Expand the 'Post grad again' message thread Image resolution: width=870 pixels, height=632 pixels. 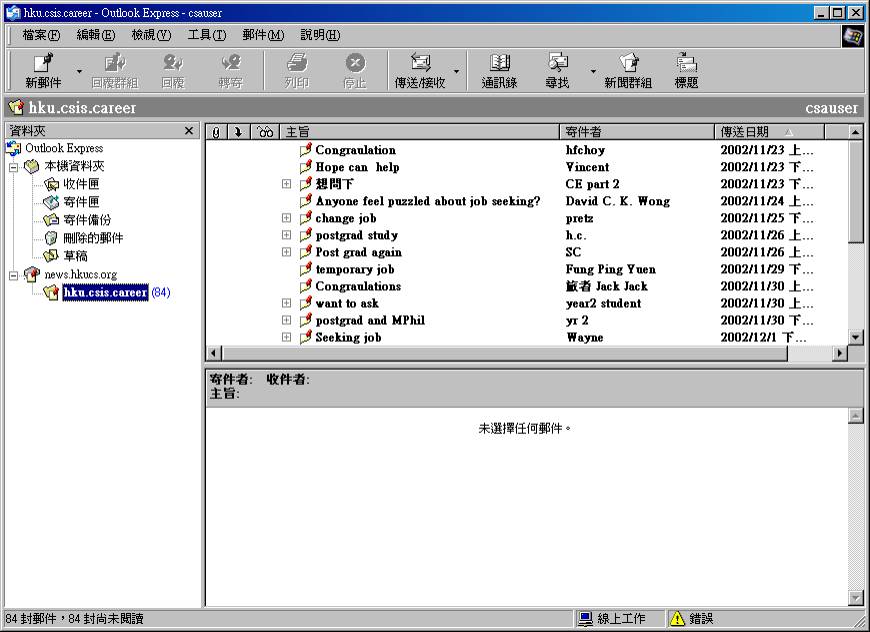click(286, 252)
